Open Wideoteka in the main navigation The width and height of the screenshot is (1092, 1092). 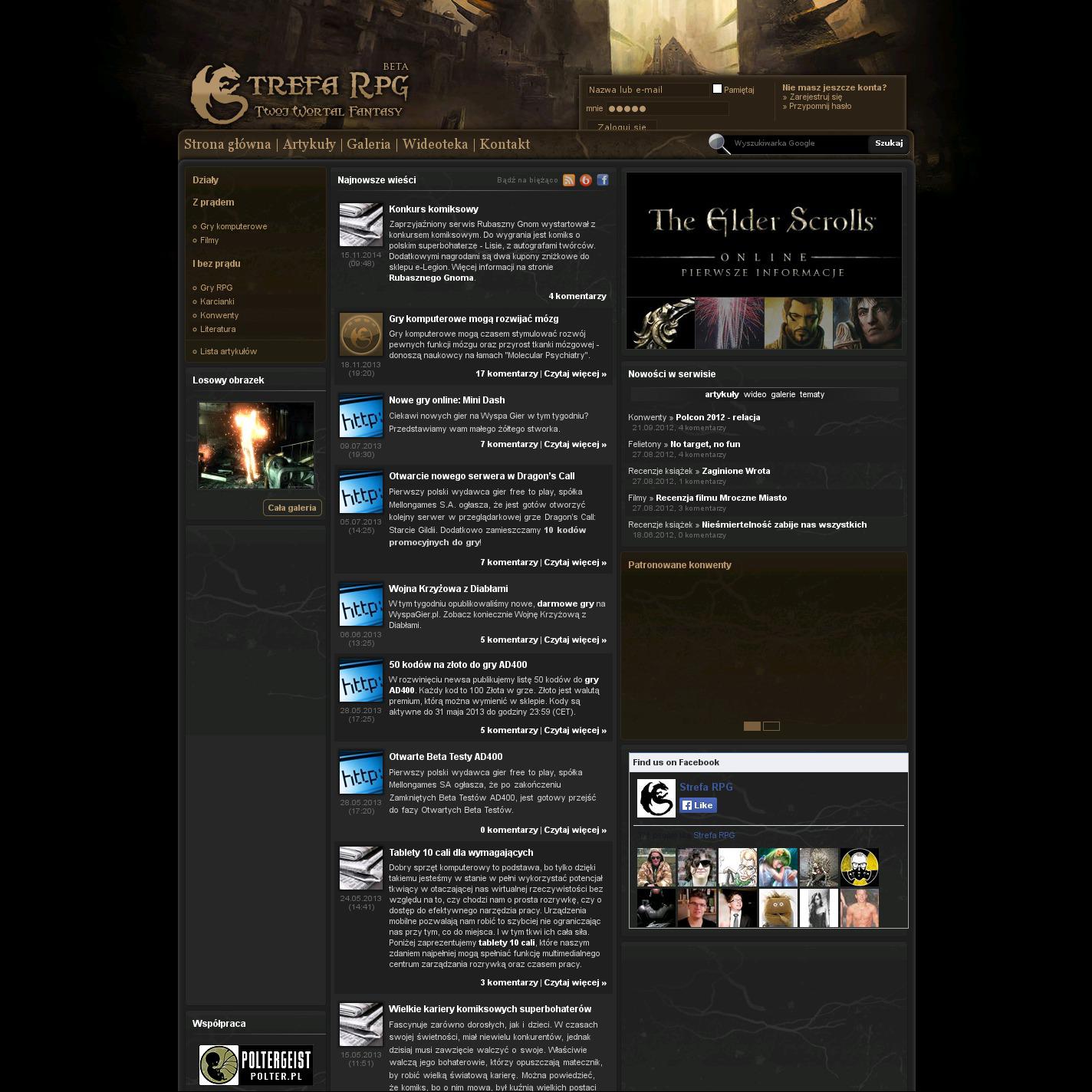(435, 144)
